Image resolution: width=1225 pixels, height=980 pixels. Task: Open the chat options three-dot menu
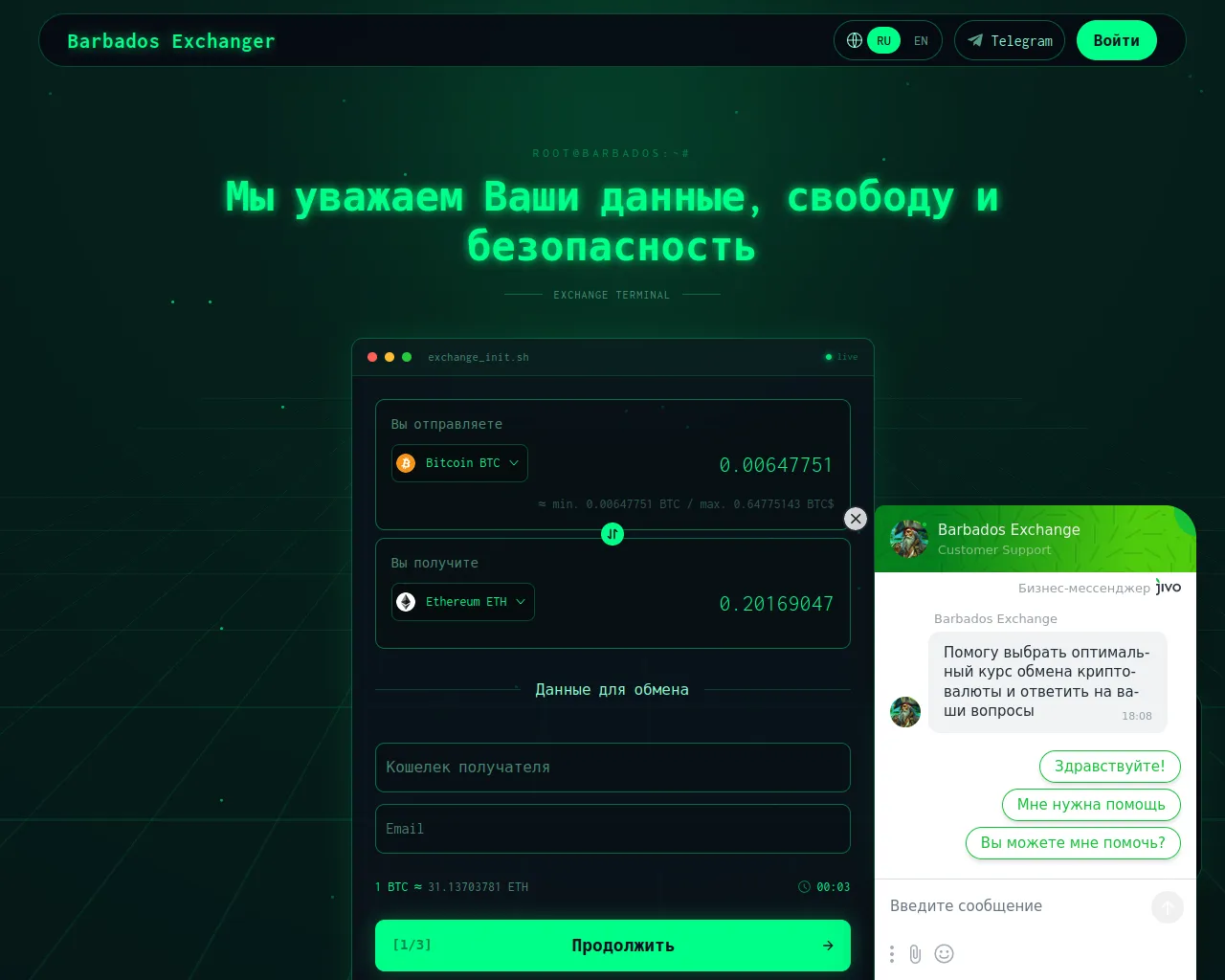[x=892, y=954]
